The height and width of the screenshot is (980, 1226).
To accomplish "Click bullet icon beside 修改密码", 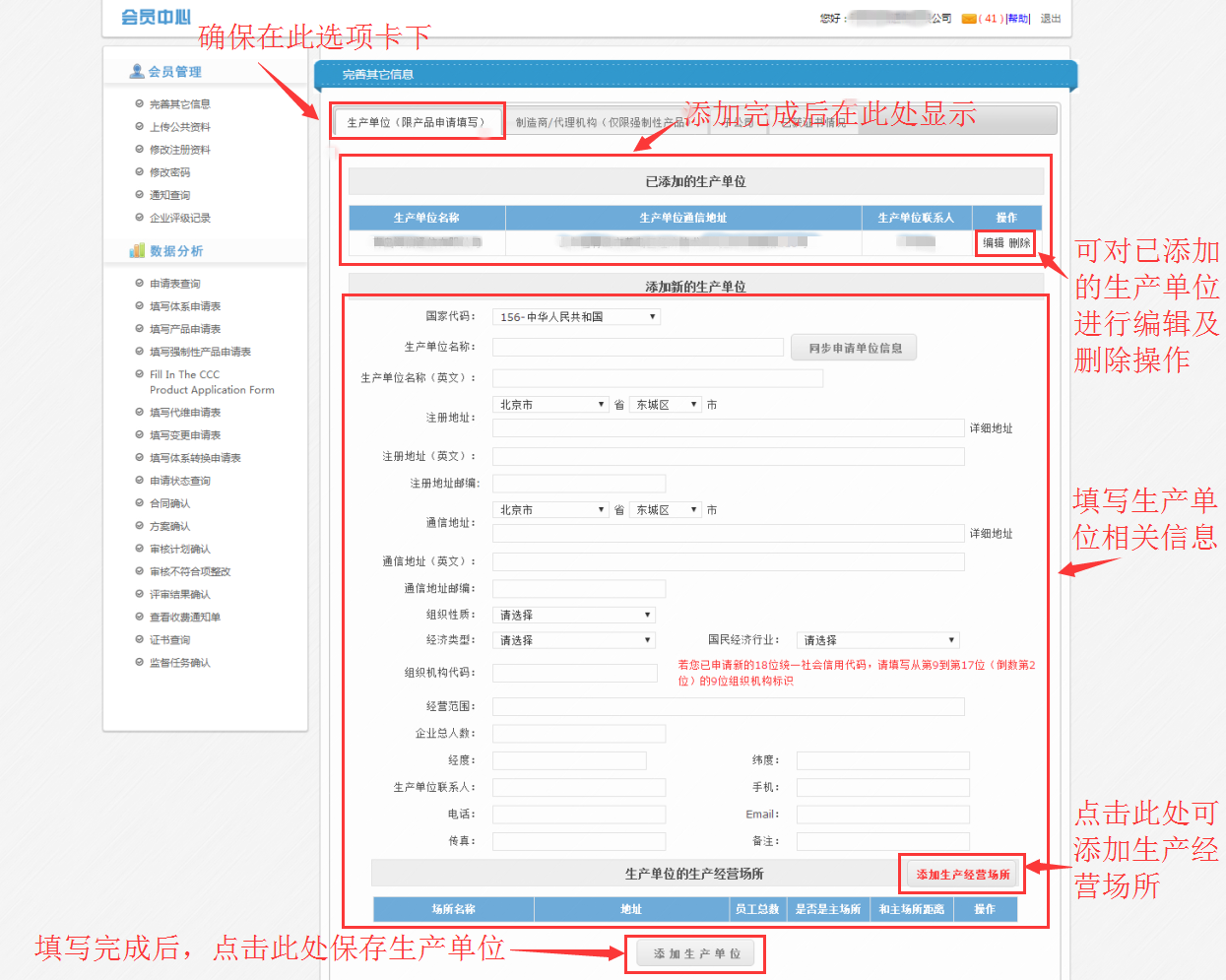I will (140, 171).
